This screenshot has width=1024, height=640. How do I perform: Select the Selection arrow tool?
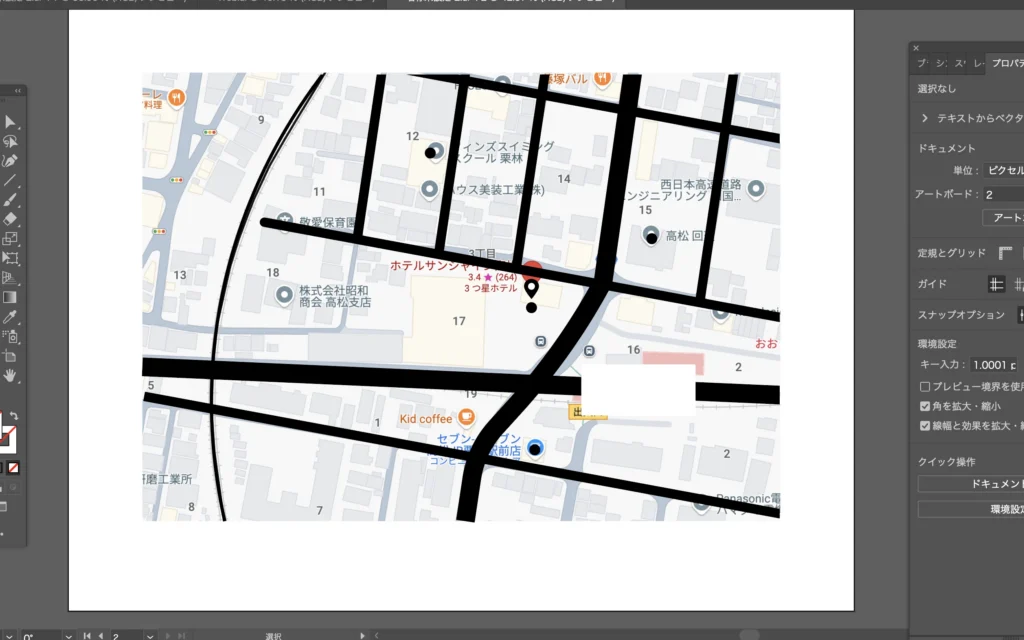coord(10,122)
